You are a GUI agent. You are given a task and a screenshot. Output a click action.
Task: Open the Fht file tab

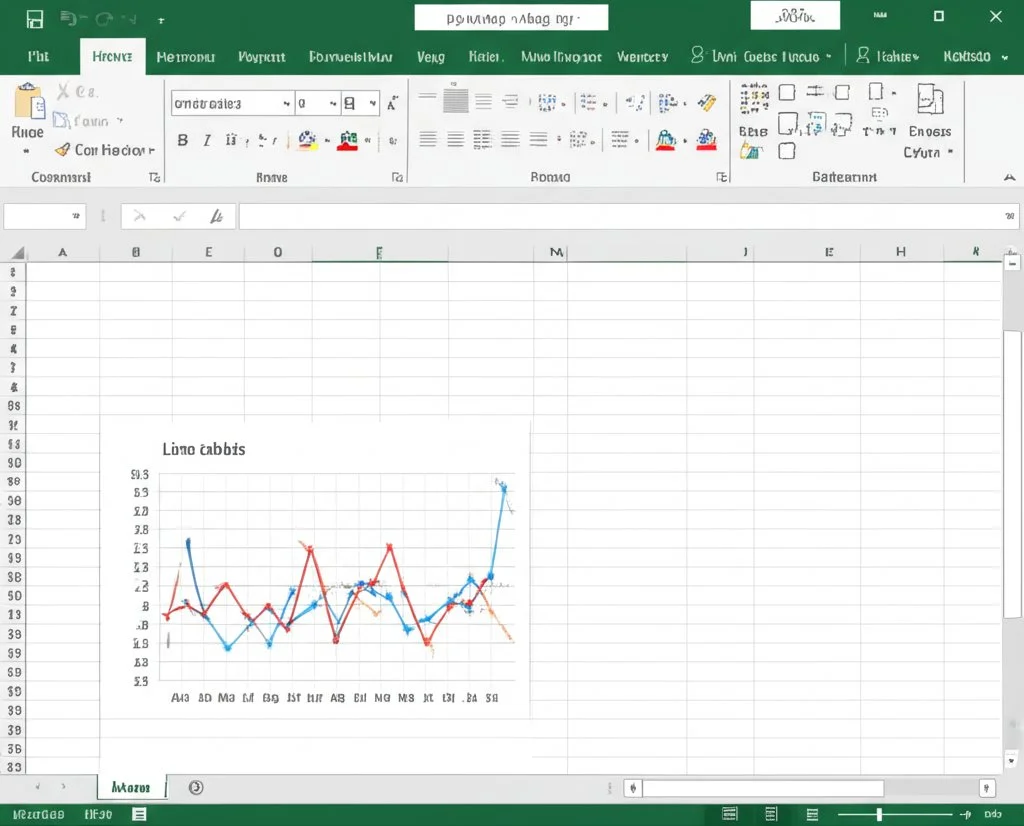(39, 56)
